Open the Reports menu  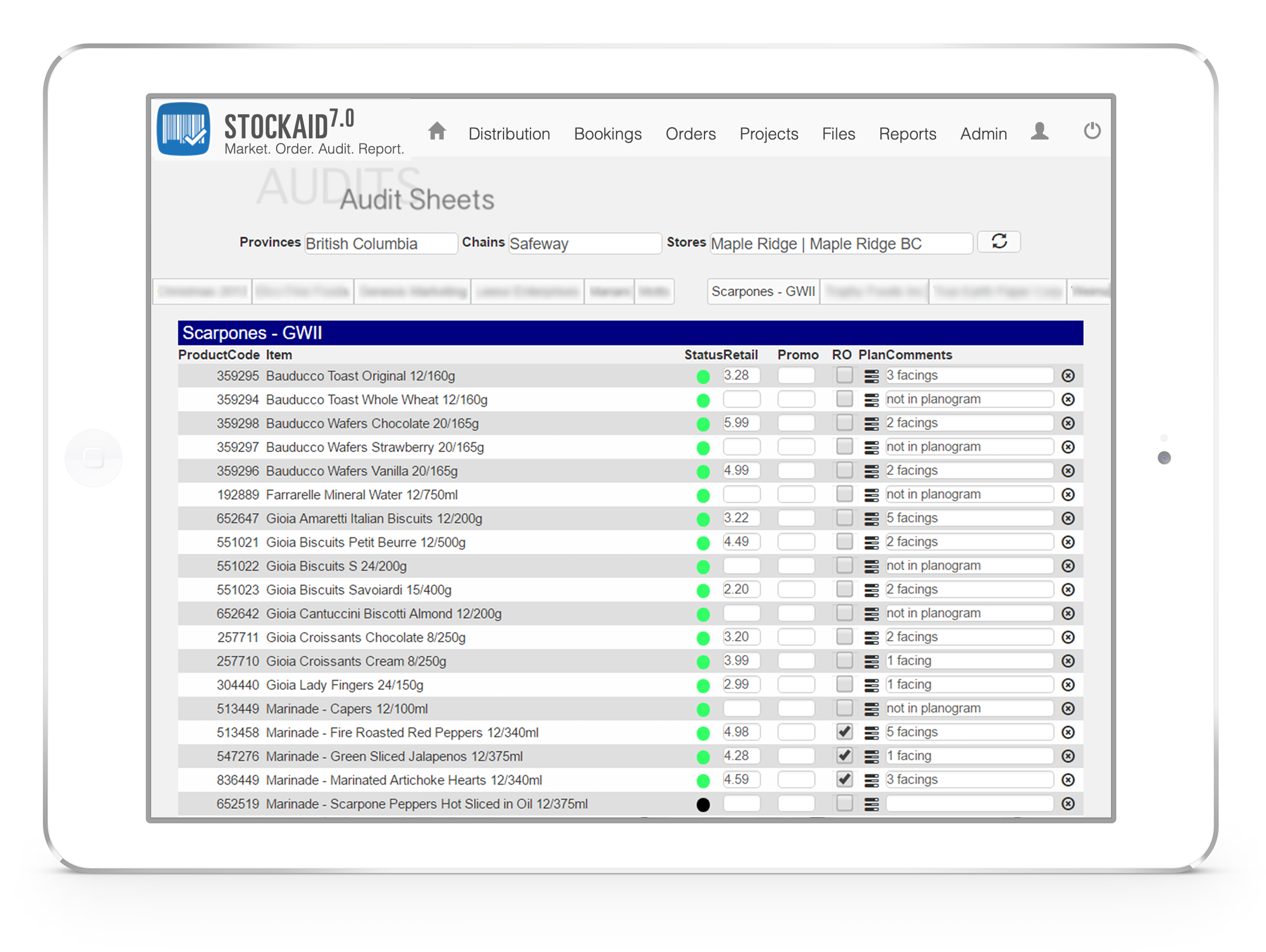[x=907, y=134]
